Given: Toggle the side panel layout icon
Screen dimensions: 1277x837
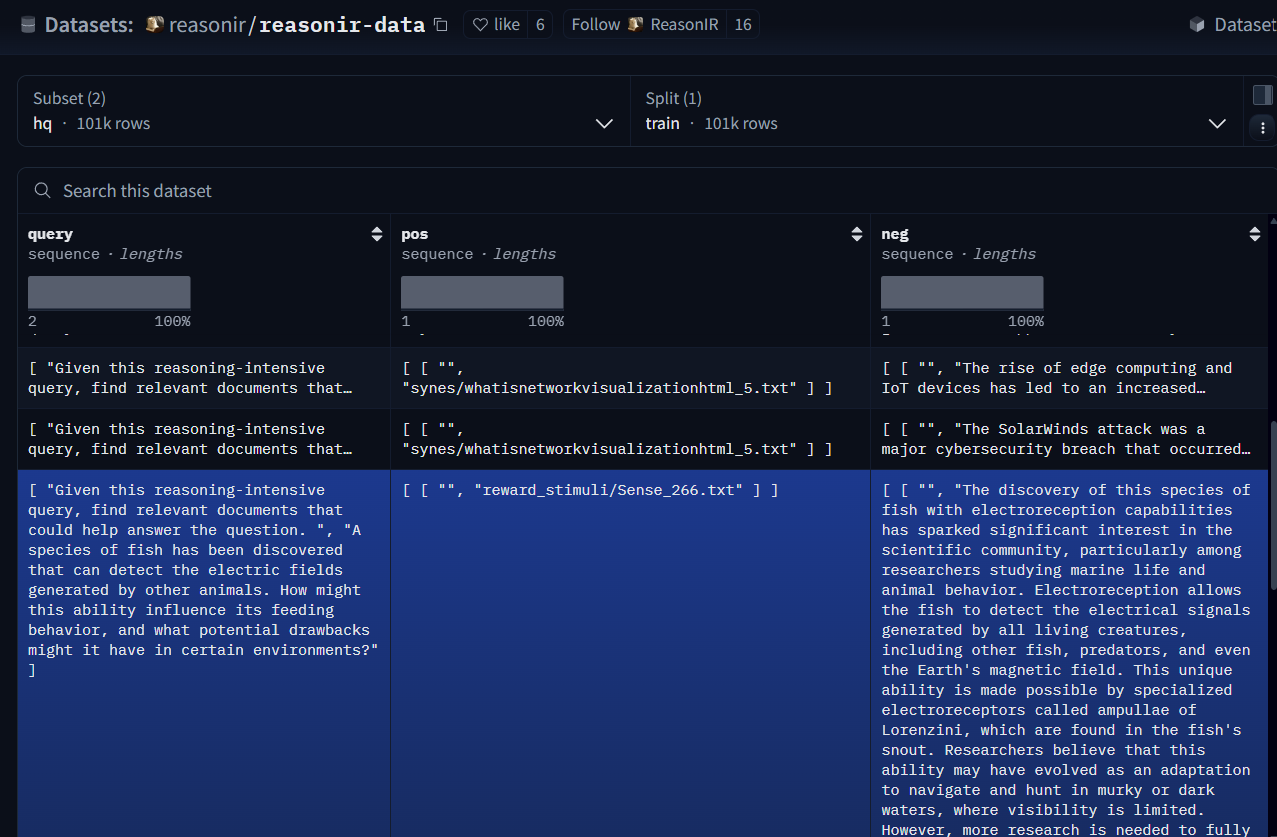Looking at the screenshot, I should tap(1262, 95).
